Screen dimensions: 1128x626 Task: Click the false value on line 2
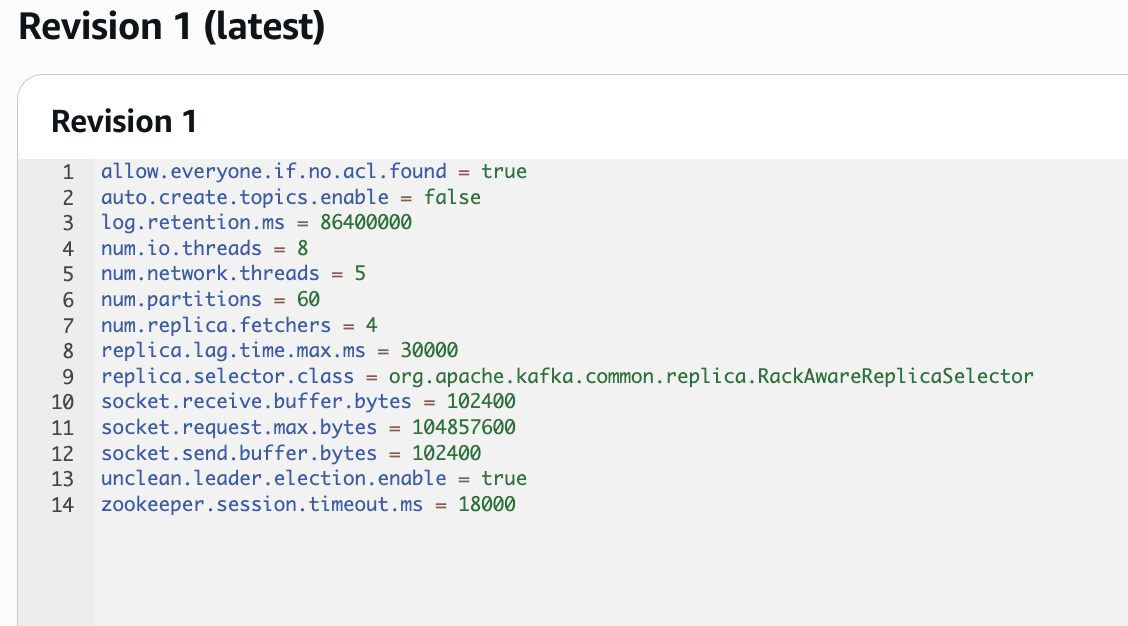tap(452, 197)
